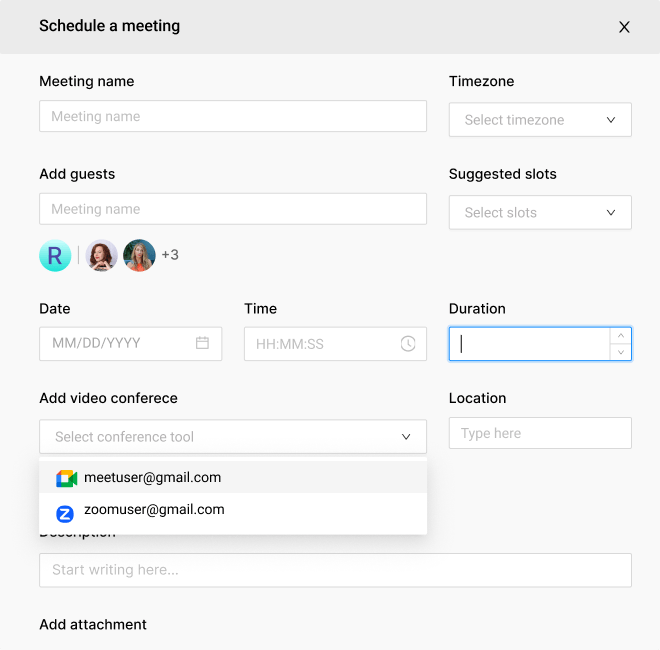
Task: Click the Zoom icon in dropdown list
Action: point(65,514)
